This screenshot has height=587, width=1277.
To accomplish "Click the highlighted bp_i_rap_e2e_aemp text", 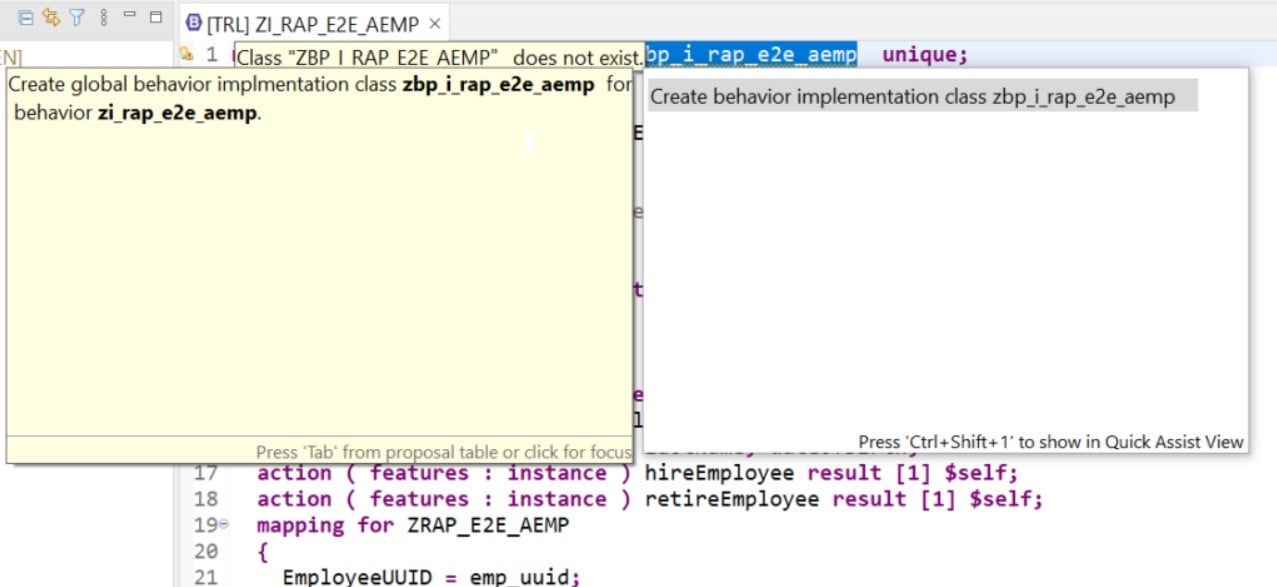I will (x=750, y=56).
